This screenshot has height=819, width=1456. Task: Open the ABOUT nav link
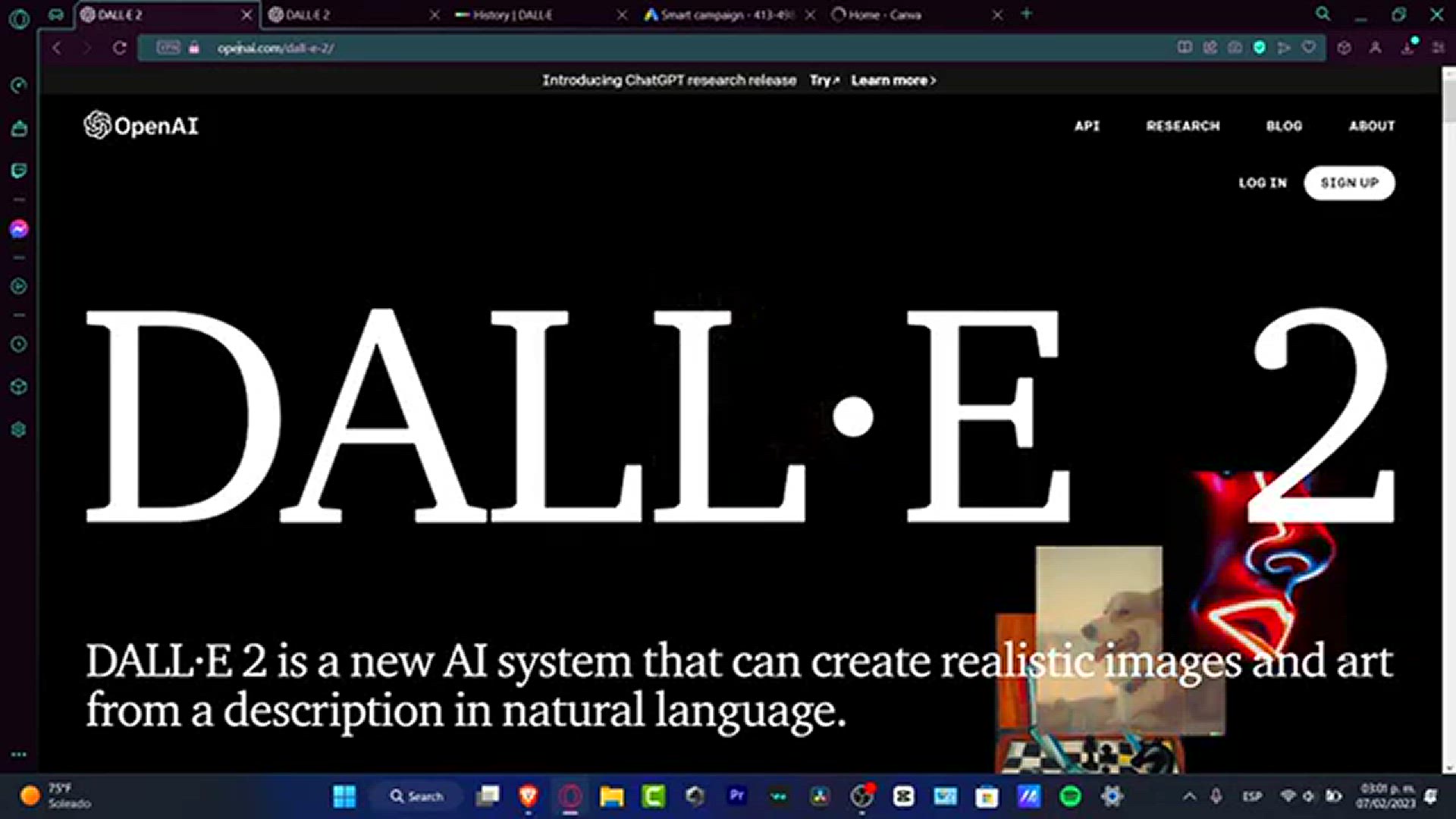pyautogui.click(x=1372, y=126)
